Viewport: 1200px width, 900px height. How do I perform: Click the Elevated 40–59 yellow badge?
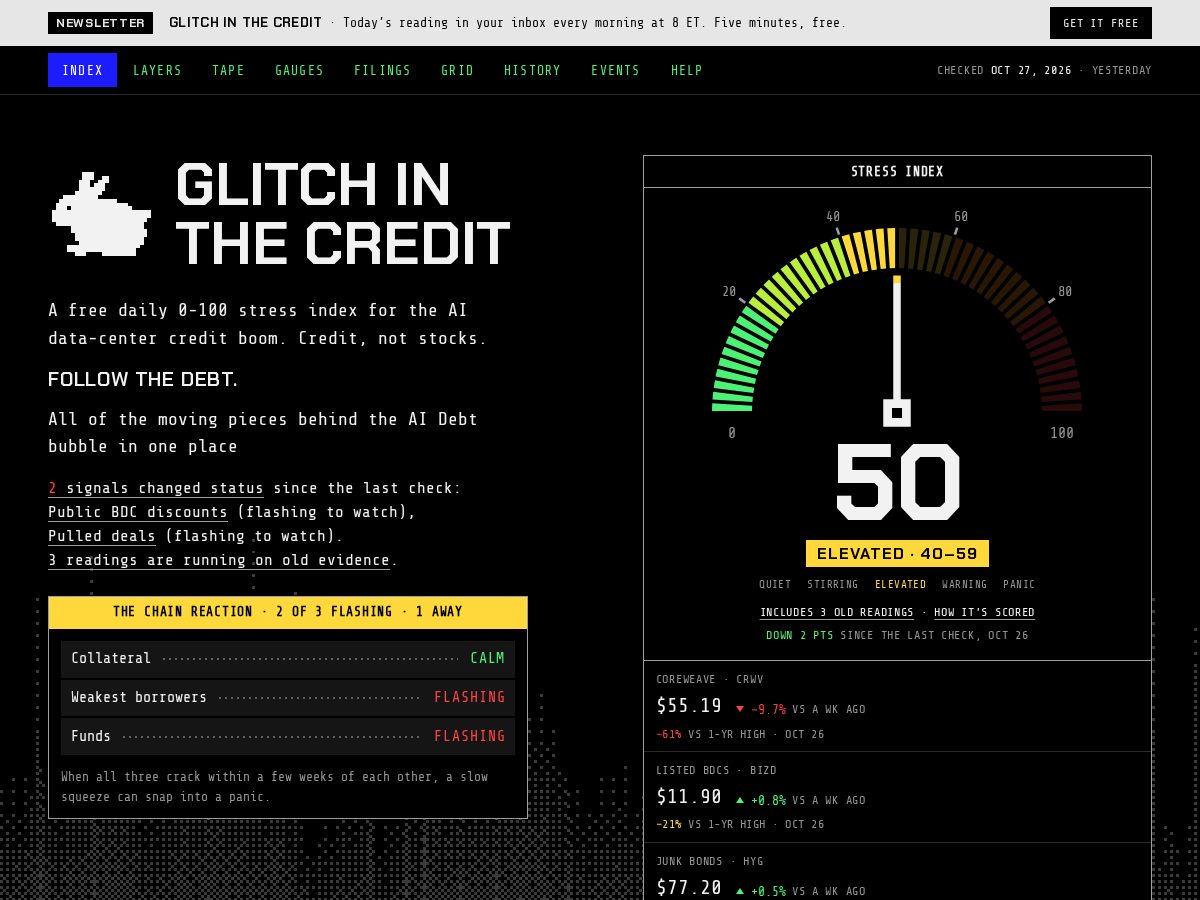point(897,553)
